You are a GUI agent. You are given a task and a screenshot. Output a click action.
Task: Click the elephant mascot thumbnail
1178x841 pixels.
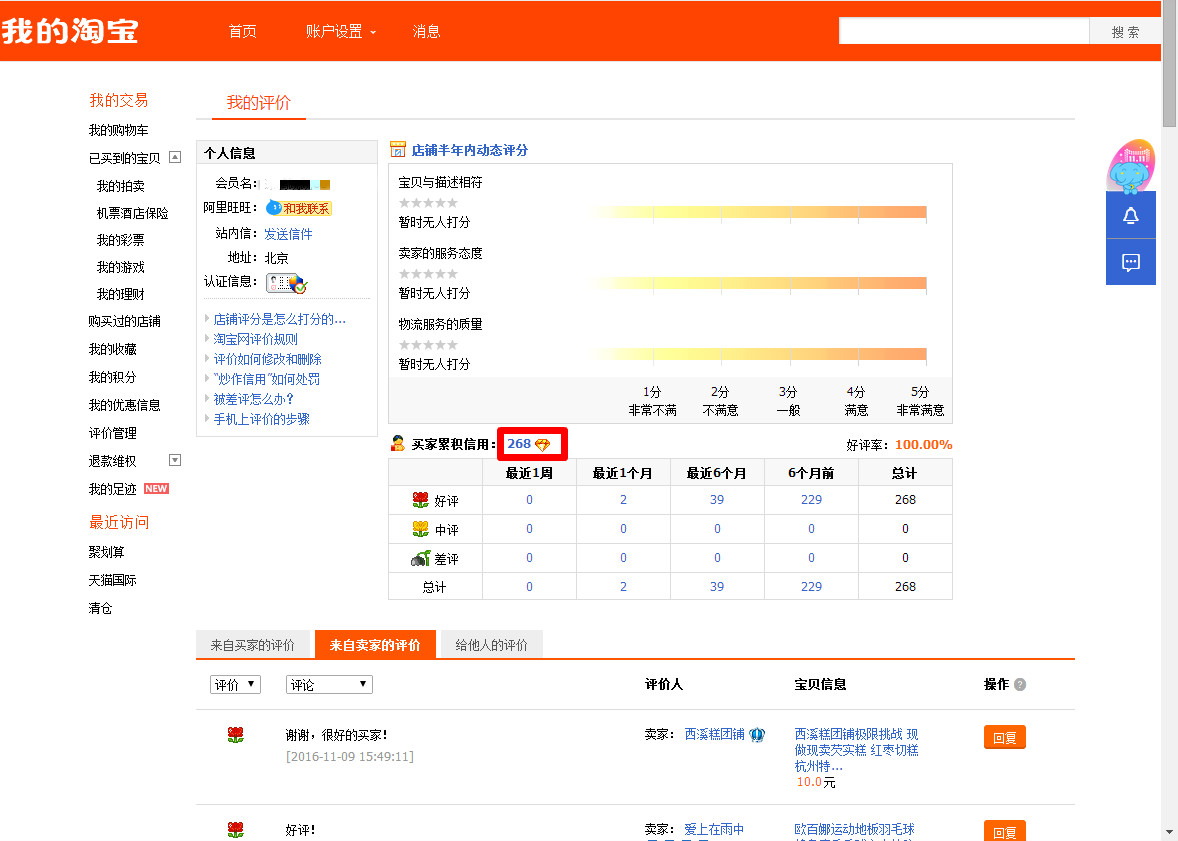pyautogui.click(x=1131, y=165)
